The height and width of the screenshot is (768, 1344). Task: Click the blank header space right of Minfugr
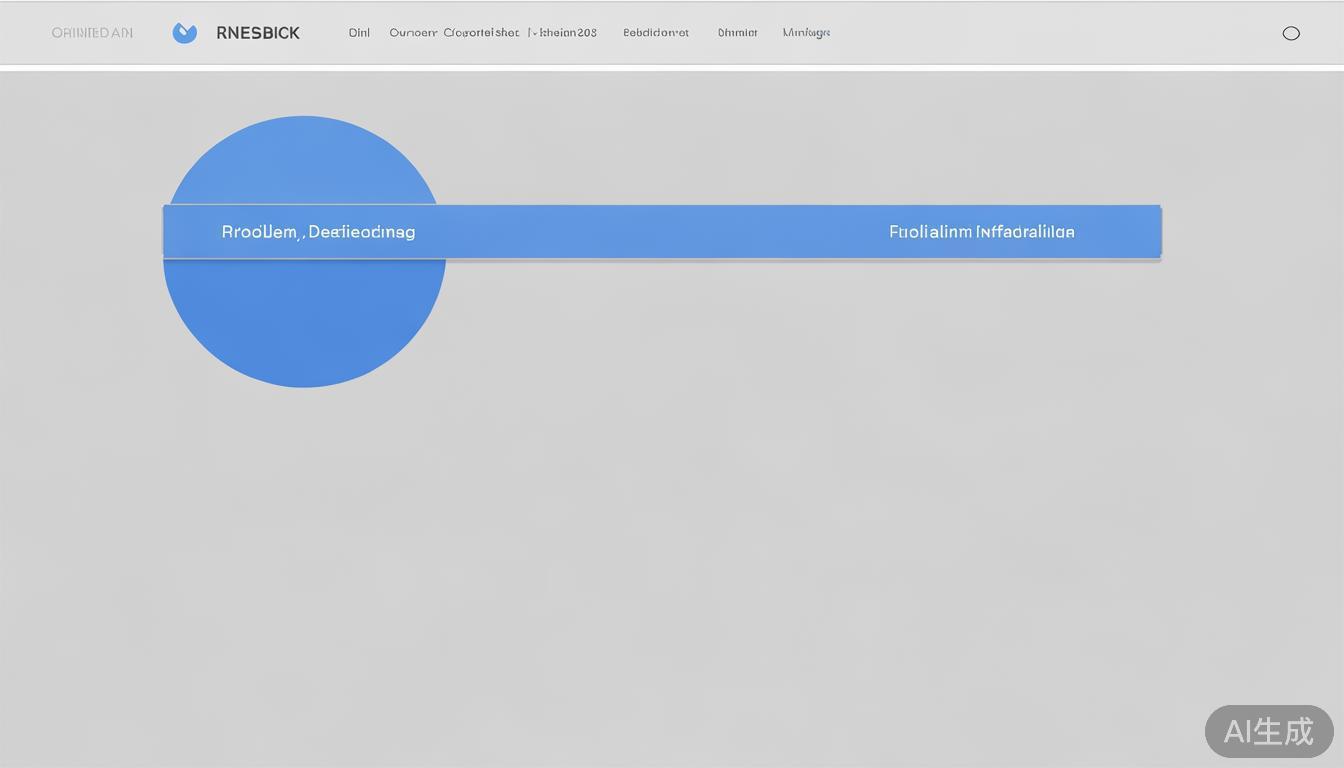coord(1050,33)
